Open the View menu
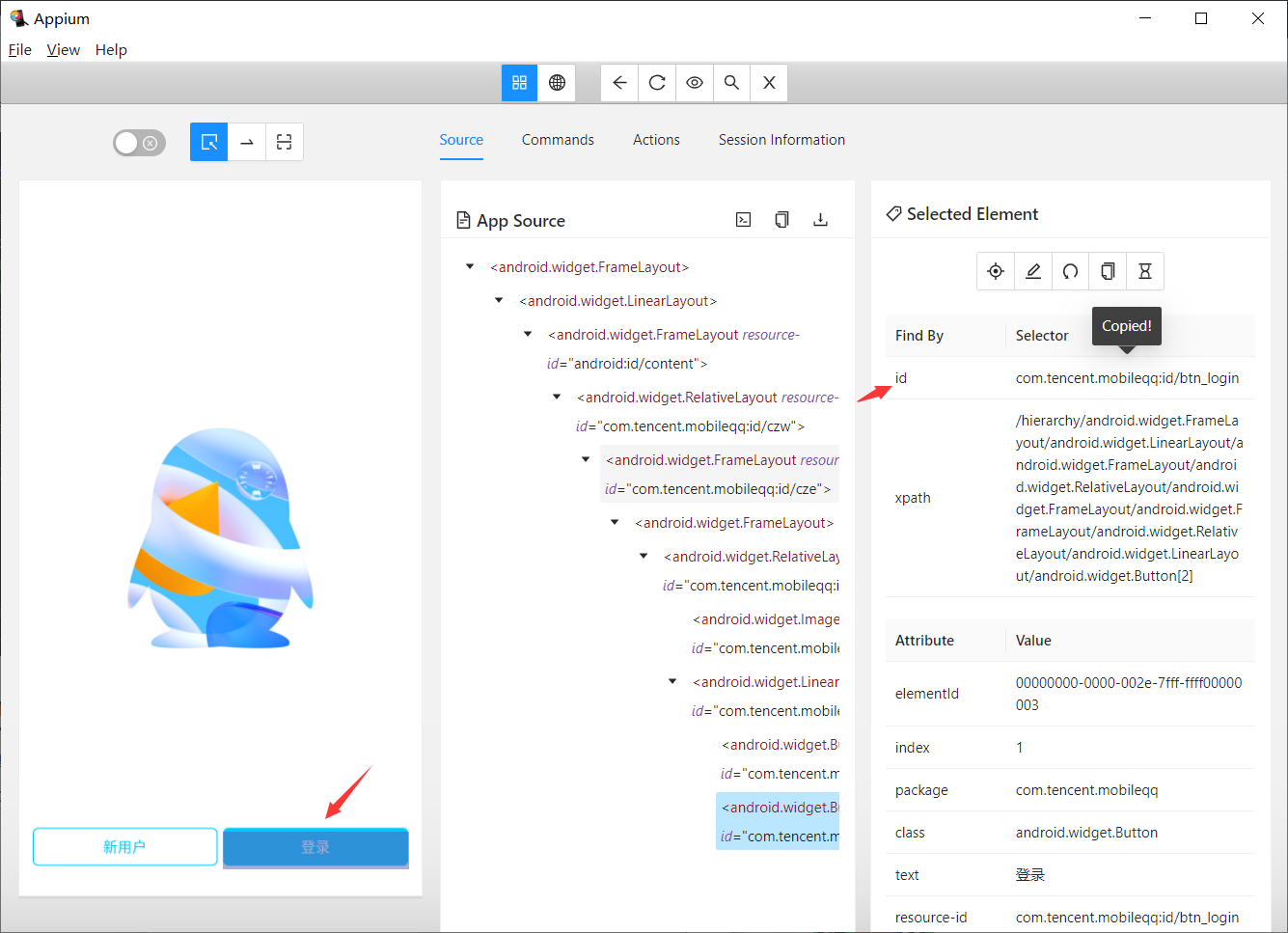The height and width of the screenshot is (933, 1288). tap(64, 50)
